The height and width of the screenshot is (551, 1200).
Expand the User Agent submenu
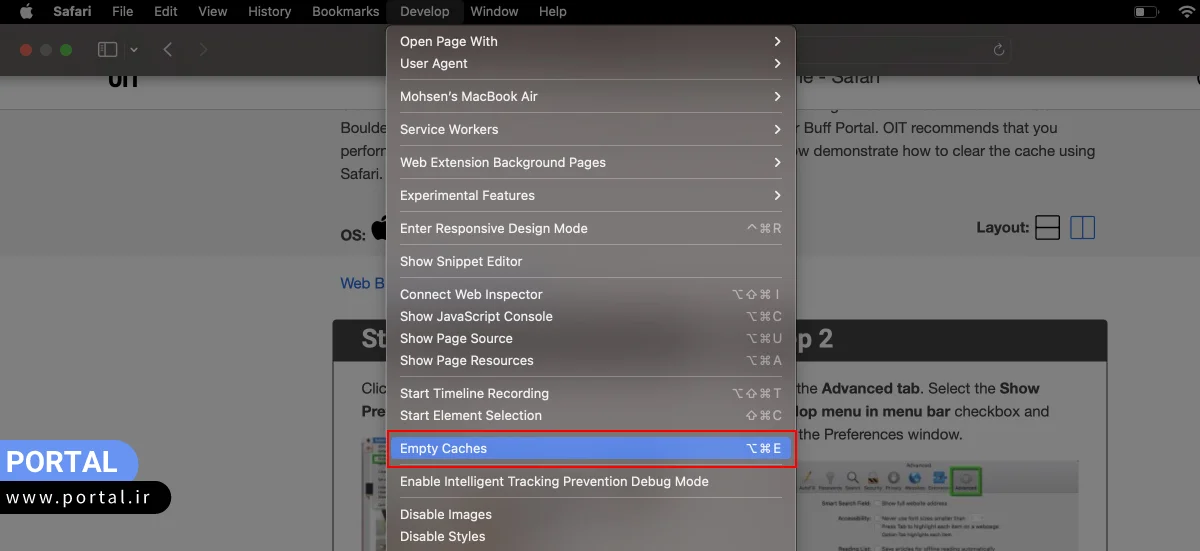click(x=590, y=63)
